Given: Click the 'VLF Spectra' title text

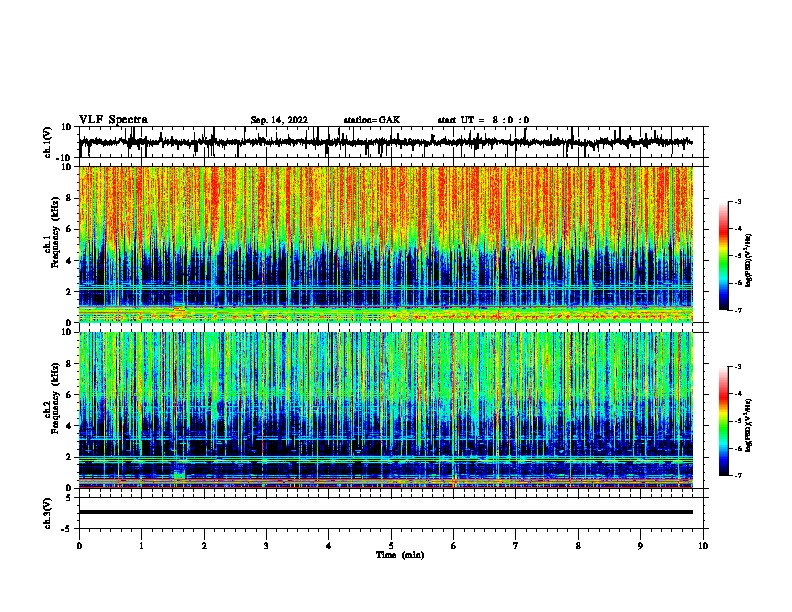Looking at the screenshot, I should click(113, 120).
